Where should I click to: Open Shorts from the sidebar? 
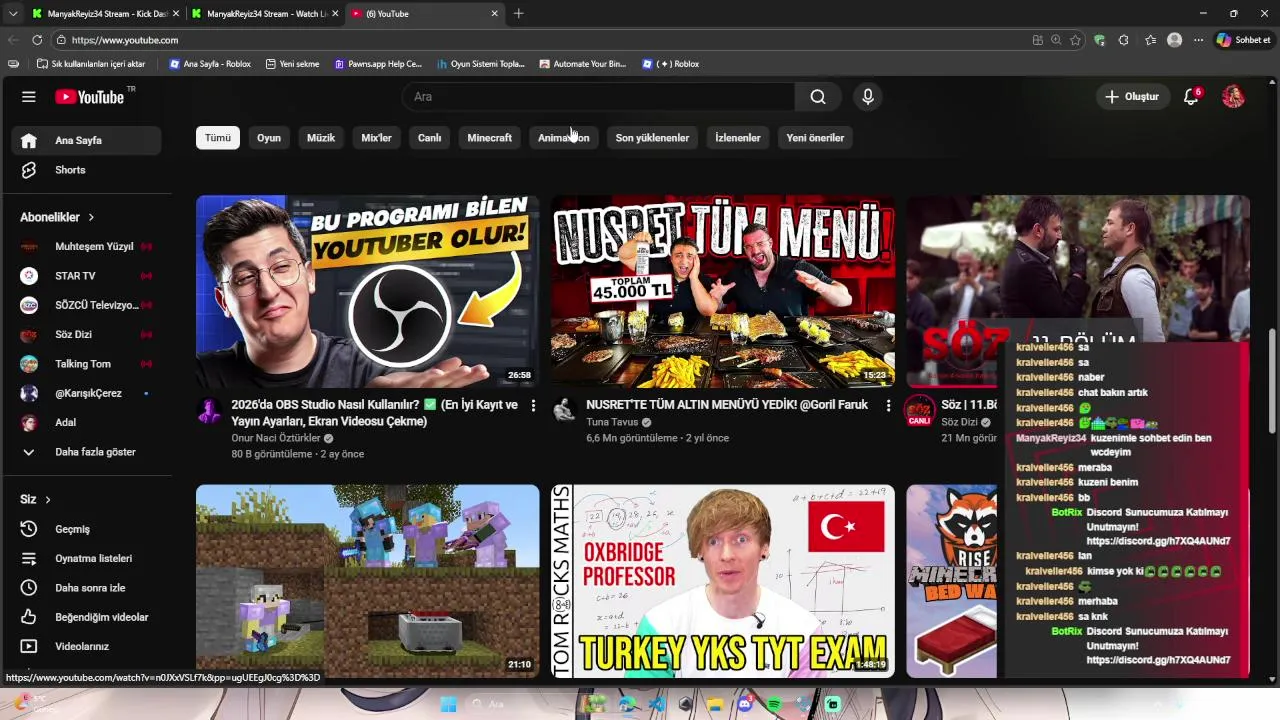(x=86, y=170)
